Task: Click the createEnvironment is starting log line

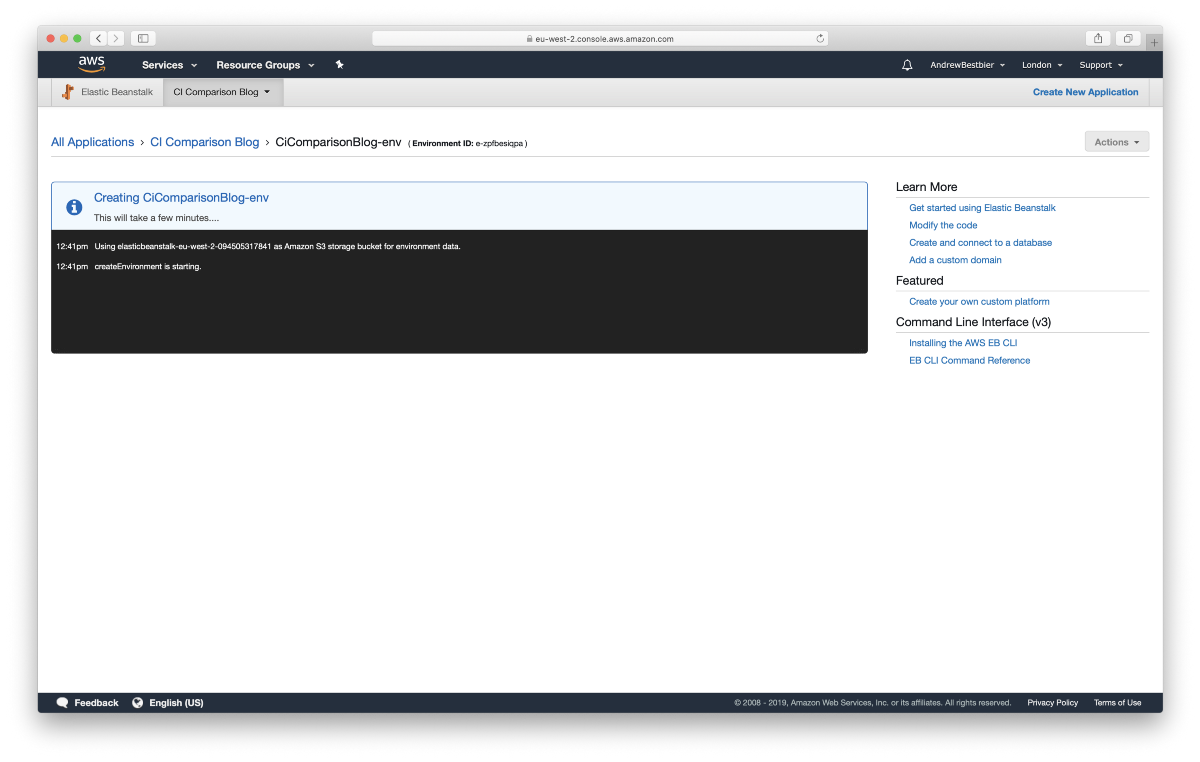Action: click(148, 266)
